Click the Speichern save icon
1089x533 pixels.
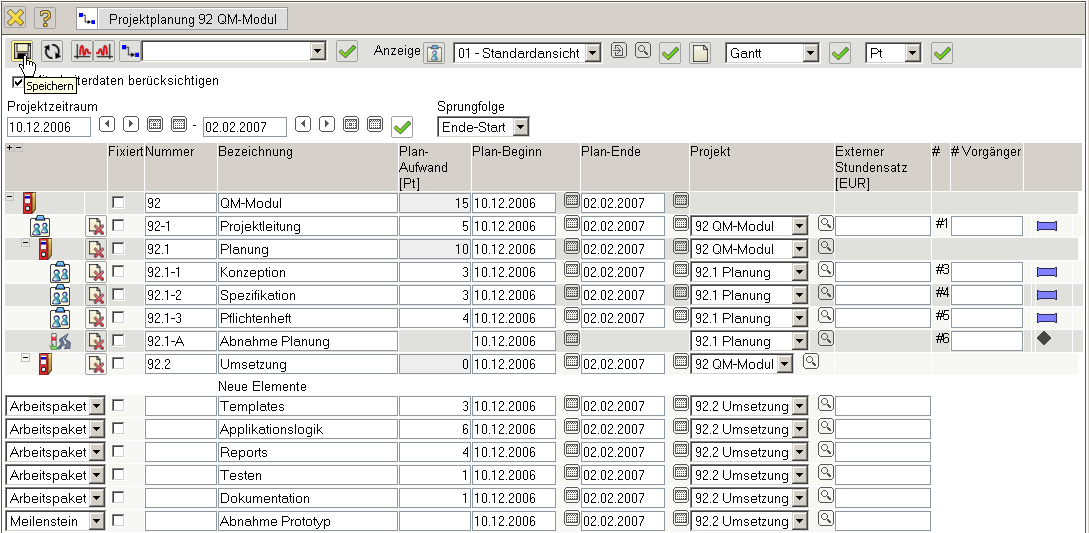click(22, 51)
